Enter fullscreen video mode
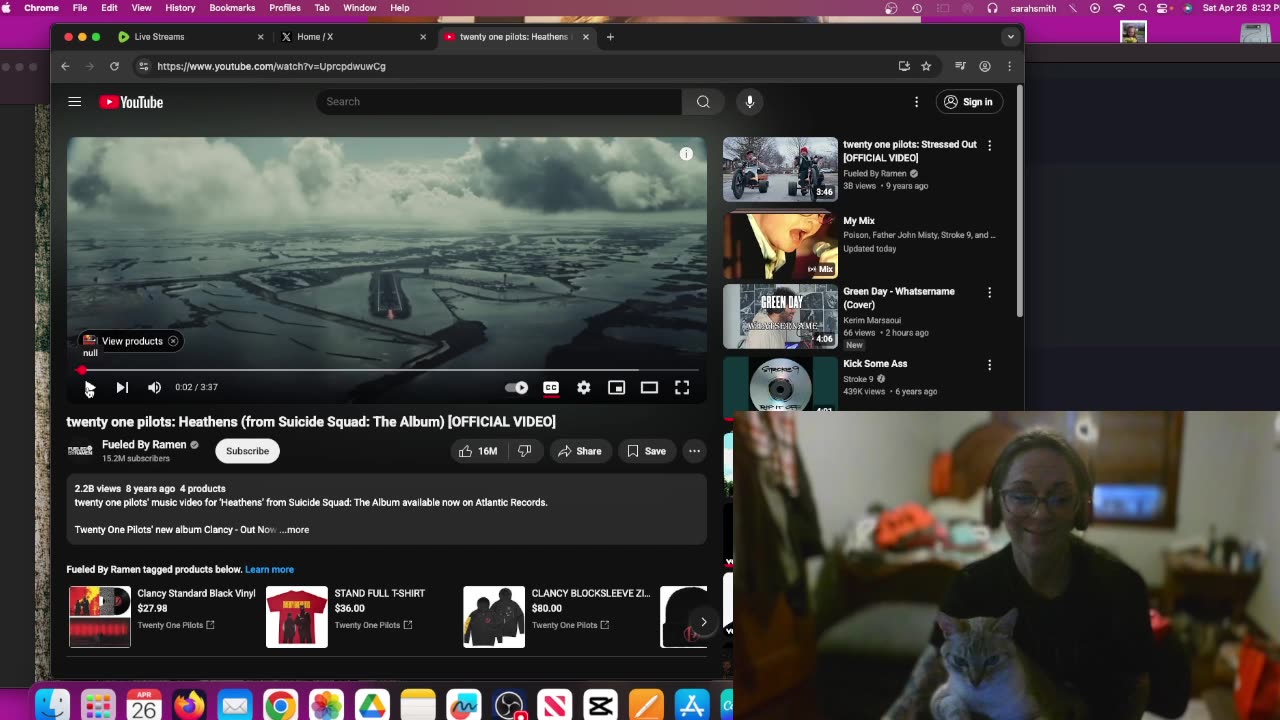 (x=682, y=387)
